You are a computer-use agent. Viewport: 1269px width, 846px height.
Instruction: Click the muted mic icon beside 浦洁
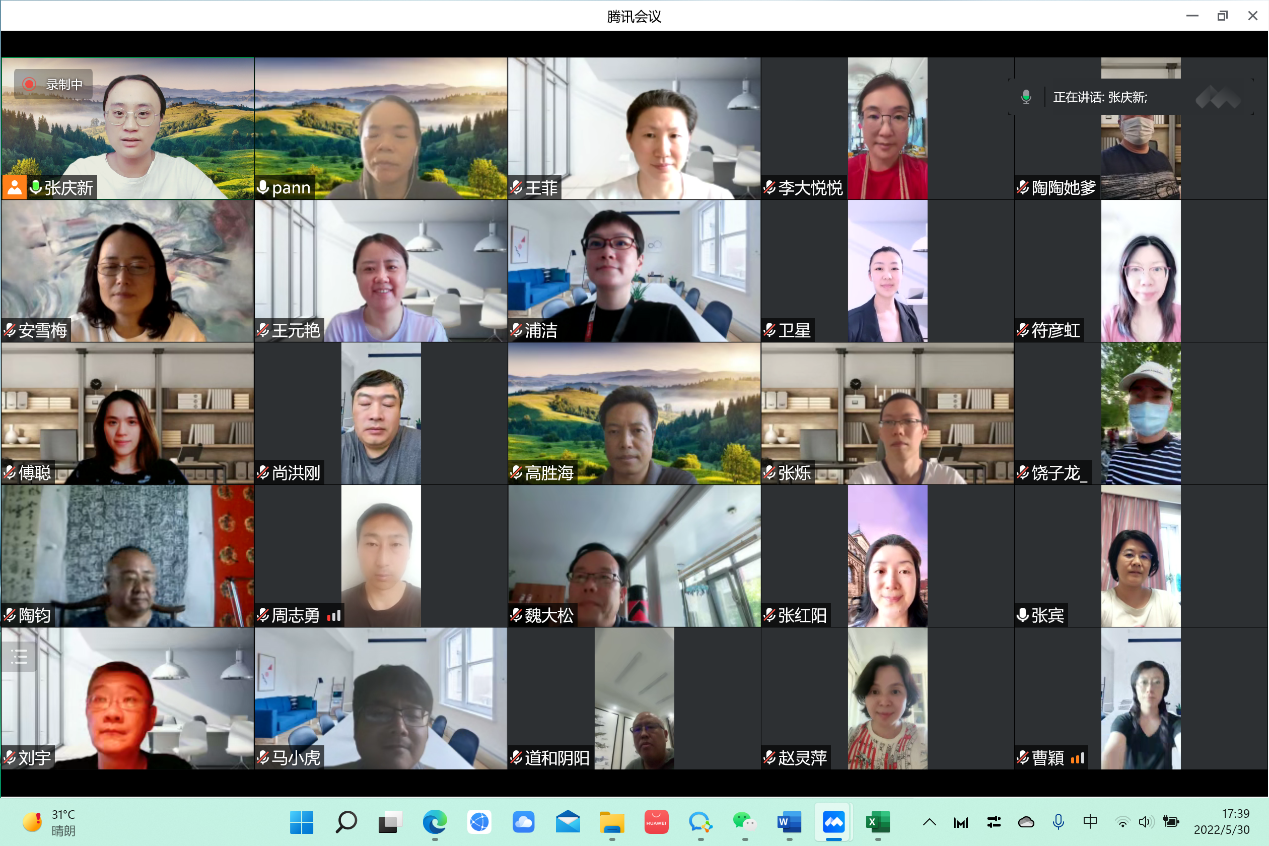[517, 330]
